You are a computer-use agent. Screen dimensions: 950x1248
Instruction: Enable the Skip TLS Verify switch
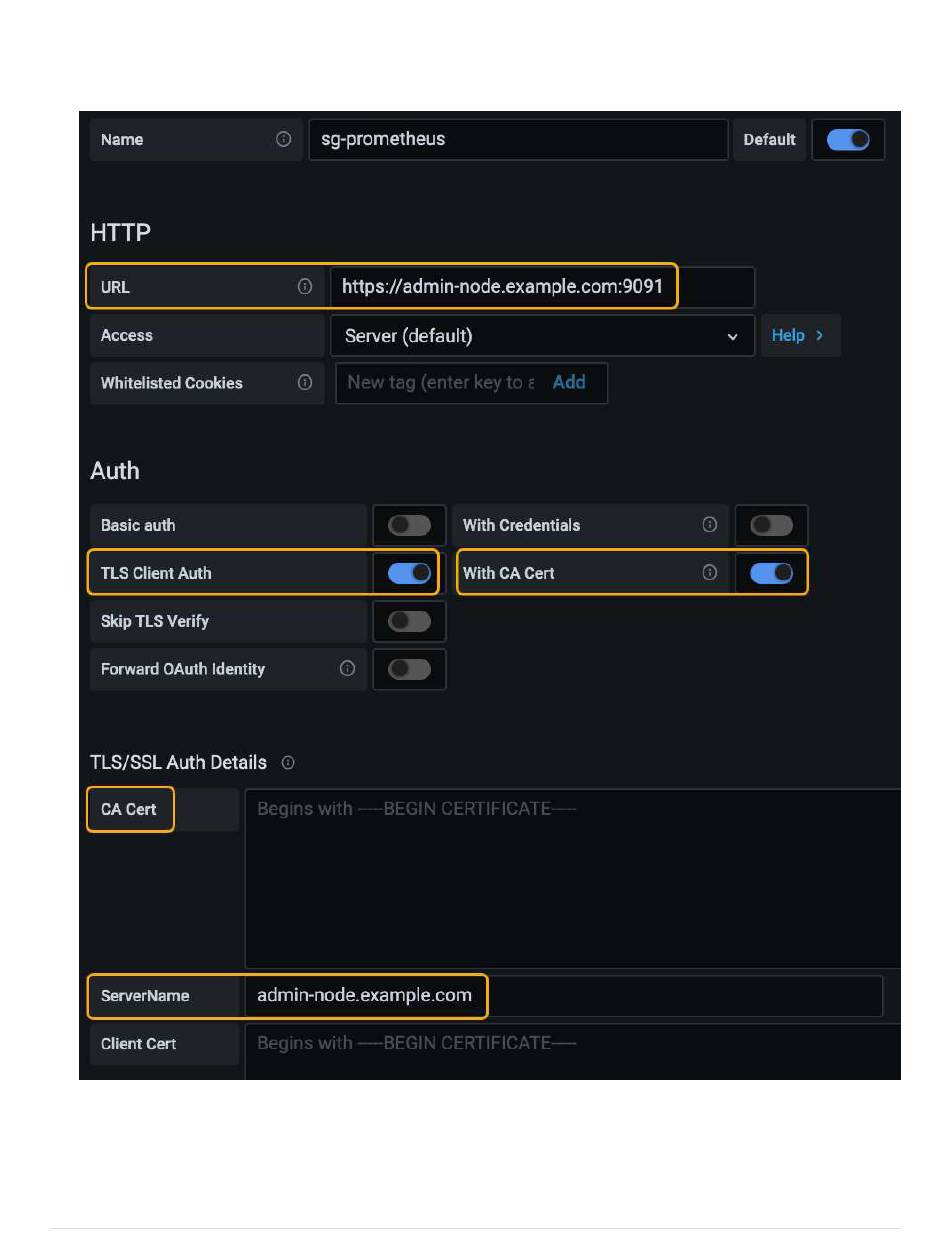click(409, 621)
